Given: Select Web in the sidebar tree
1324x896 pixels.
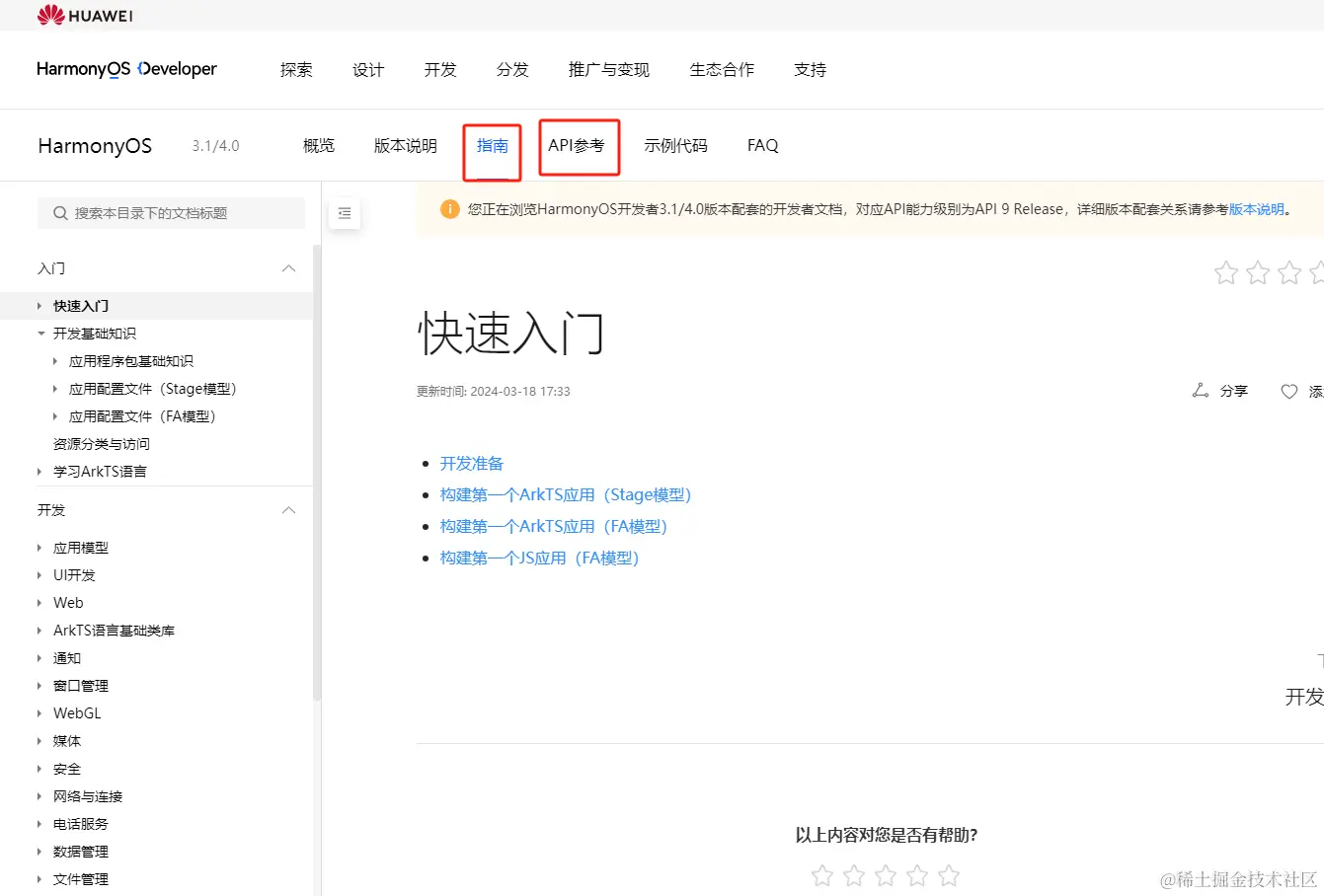Looking at the screenshot, I should click(x=68, y=603).
